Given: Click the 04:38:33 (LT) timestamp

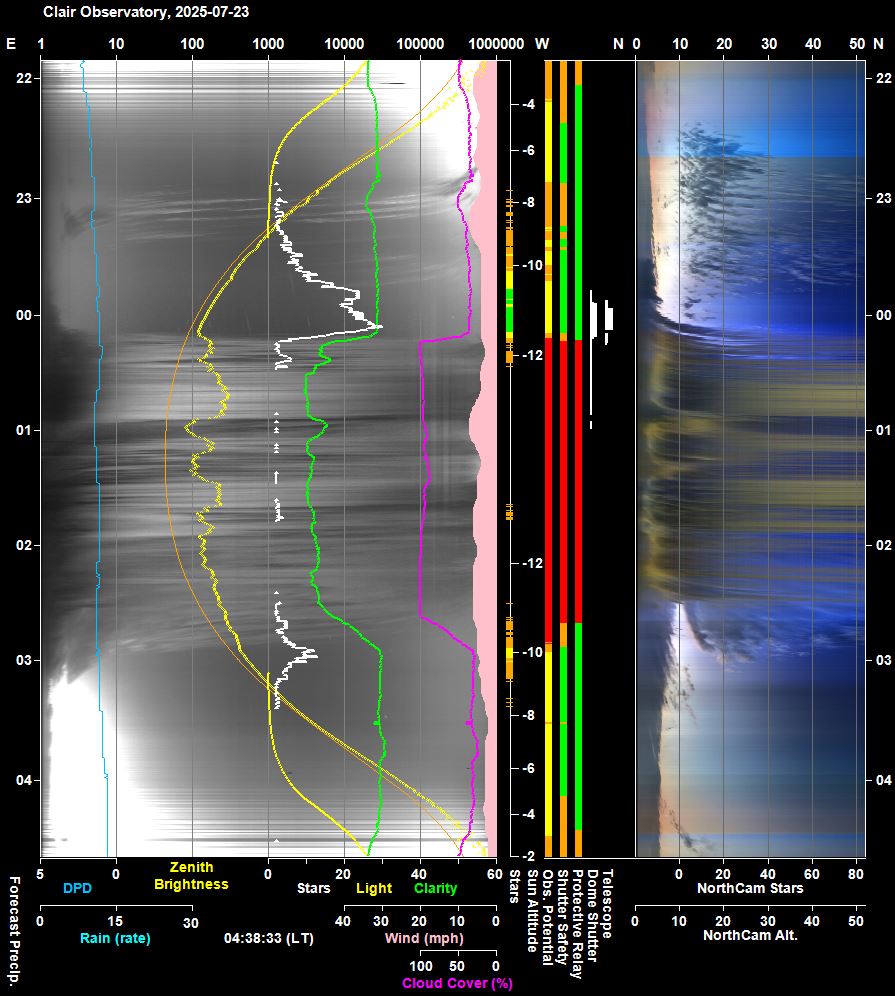Looking at the screenshot, I should pos(267,938).
